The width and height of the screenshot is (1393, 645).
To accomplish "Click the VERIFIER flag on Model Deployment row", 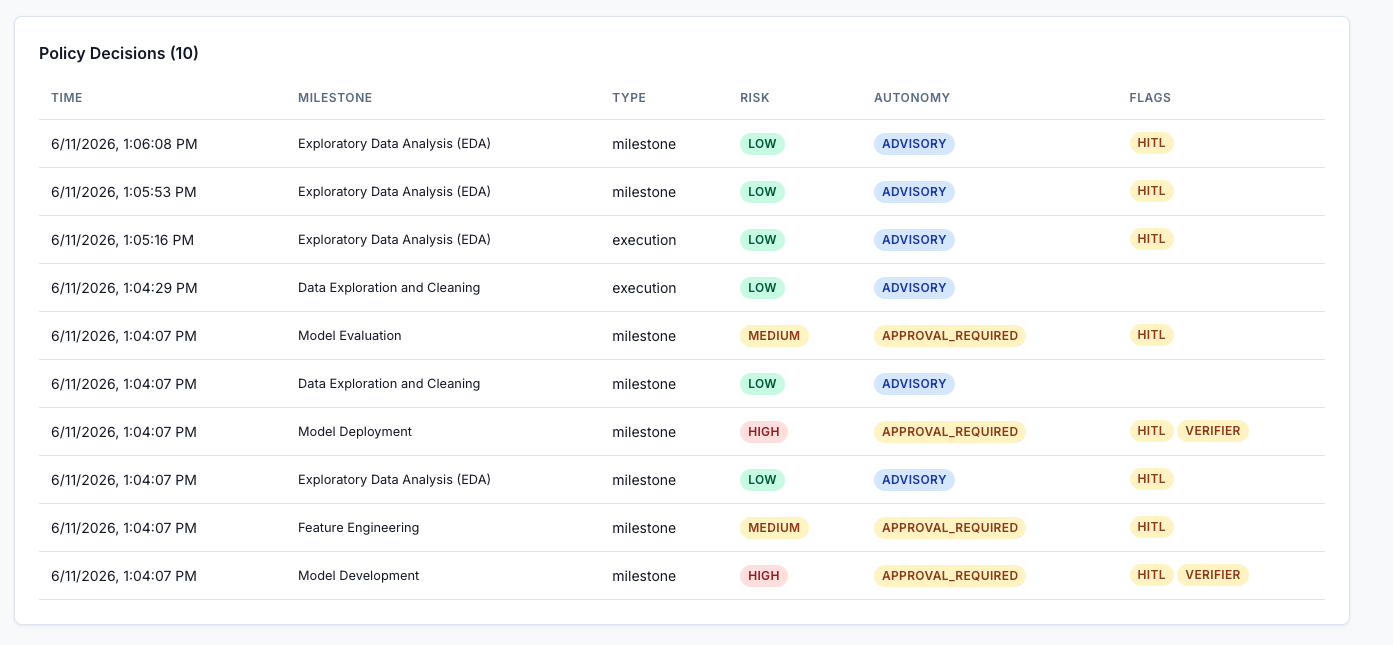I will 1213,431.
